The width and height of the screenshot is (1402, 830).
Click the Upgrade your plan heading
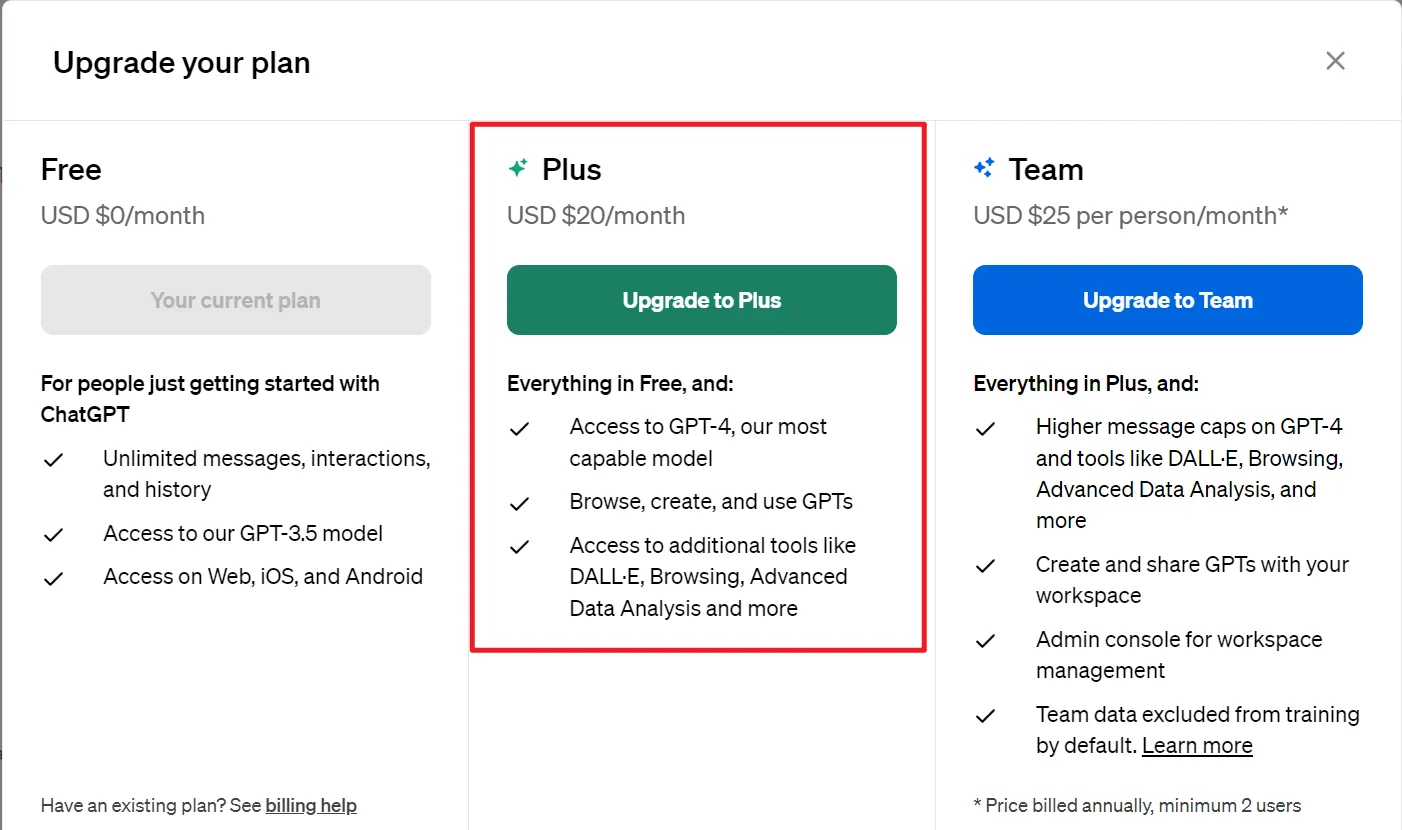point(181,63)
